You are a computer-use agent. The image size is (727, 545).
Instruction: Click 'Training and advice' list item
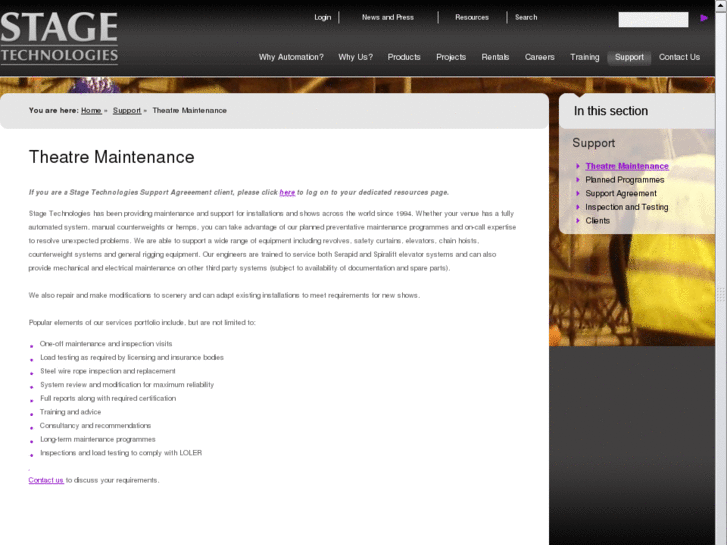[70, 412]
